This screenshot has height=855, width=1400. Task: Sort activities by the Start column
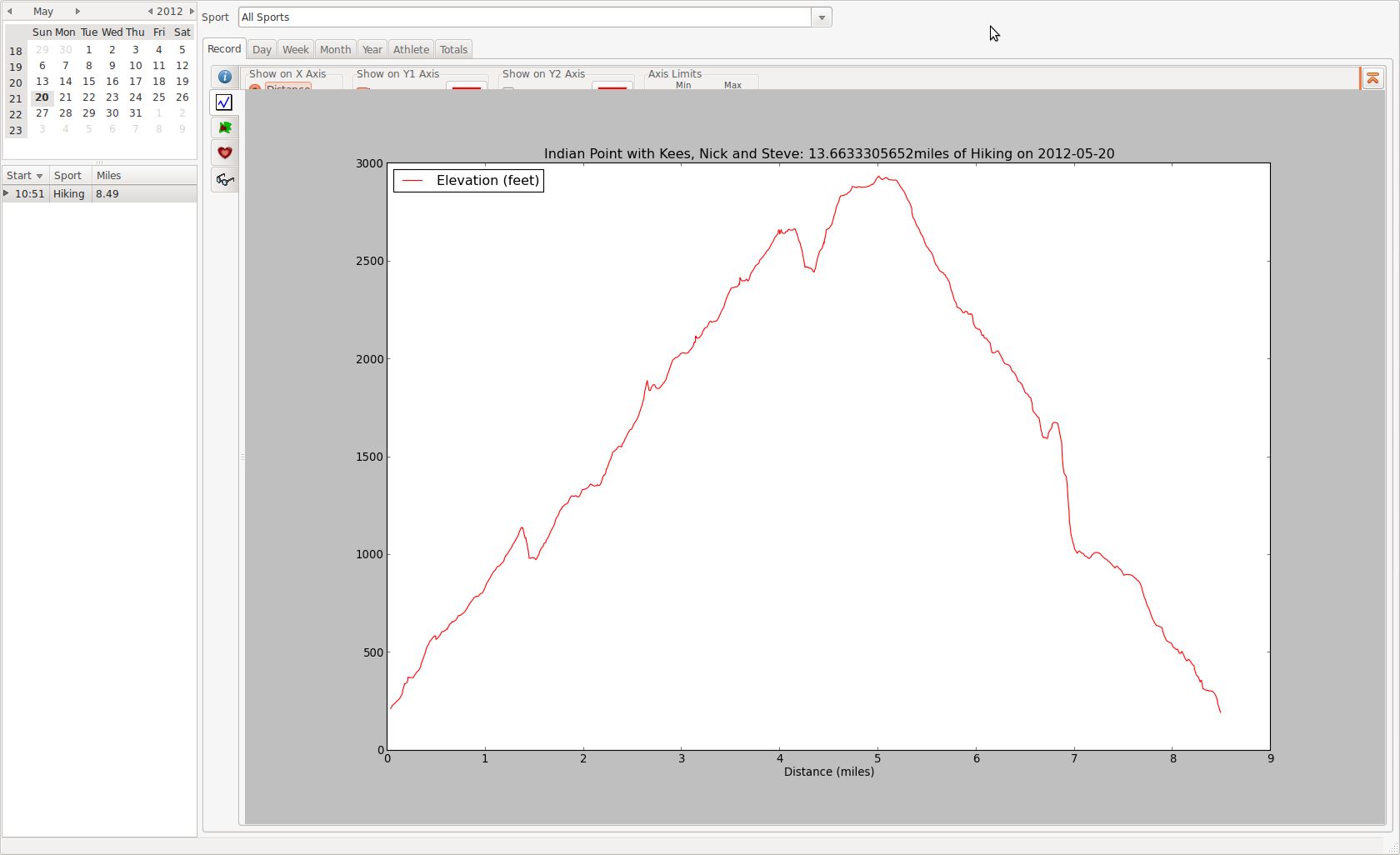pyautogui.click(x=24, y=176)
